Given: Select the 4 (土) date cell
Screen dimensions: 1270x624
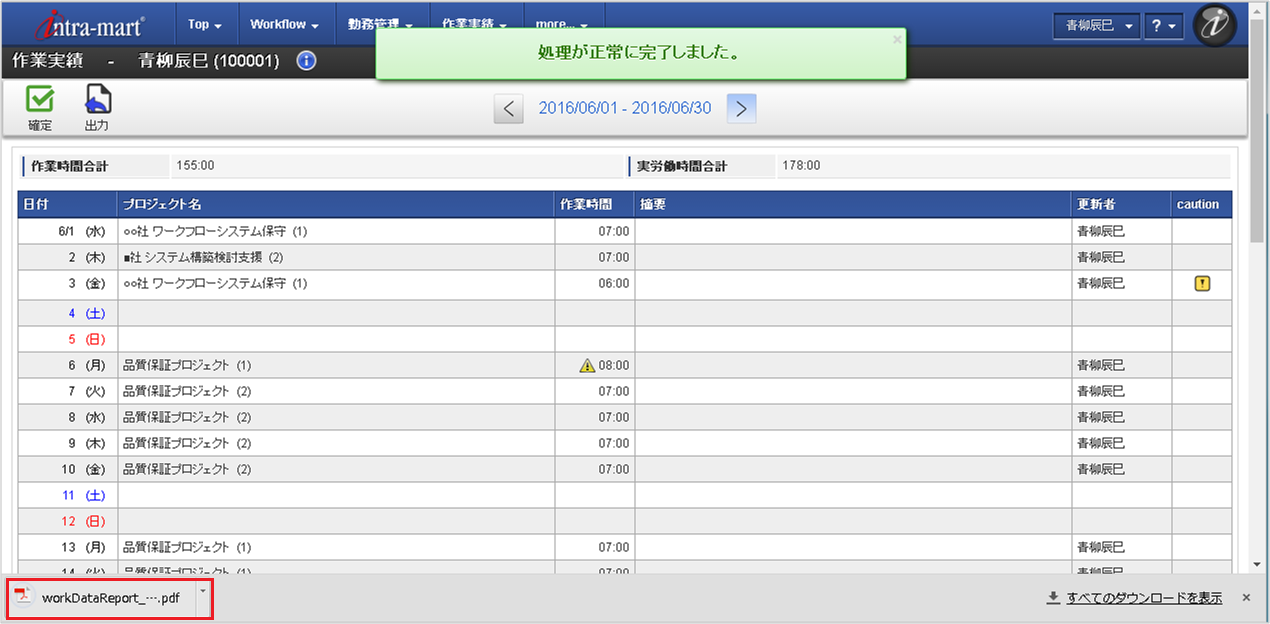Looking at the screenshot, I should click(67, 313).
